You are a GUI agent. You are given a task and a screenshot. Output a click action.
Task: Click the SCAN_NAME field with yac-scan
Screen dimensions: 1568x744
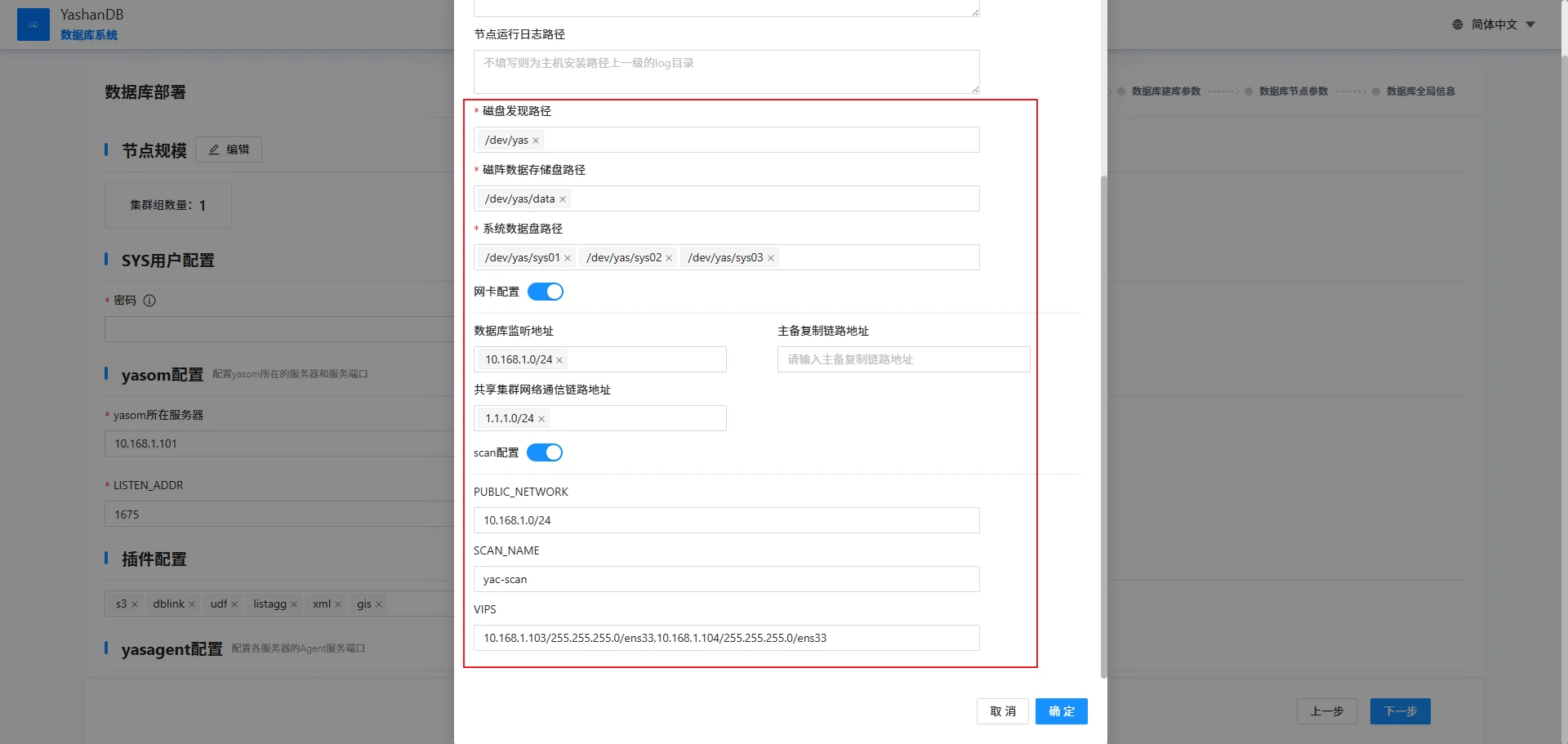coord(726,579)
